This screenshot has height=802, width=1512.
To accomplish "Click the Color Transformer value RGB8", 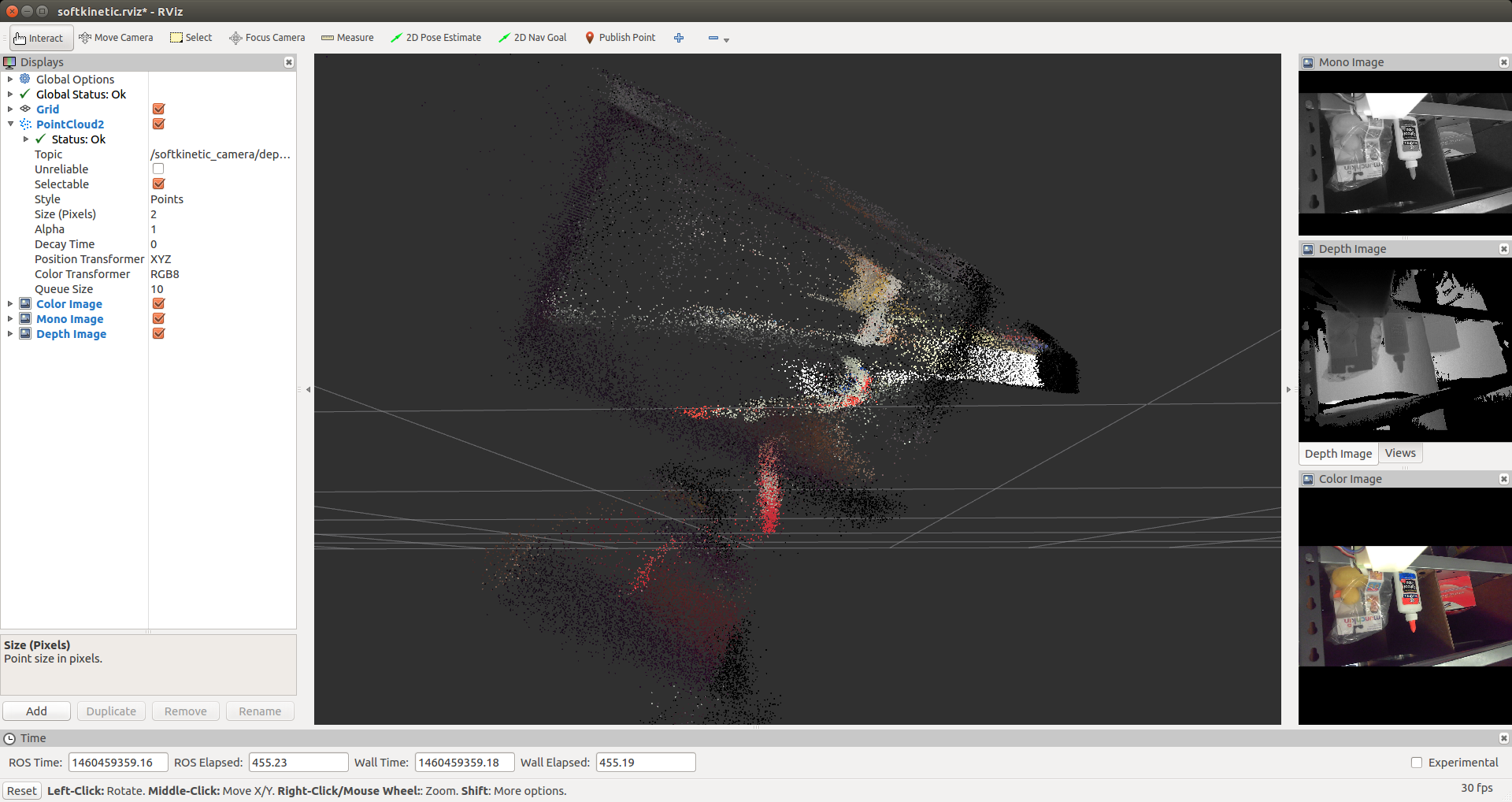I will tap(165, 273).
